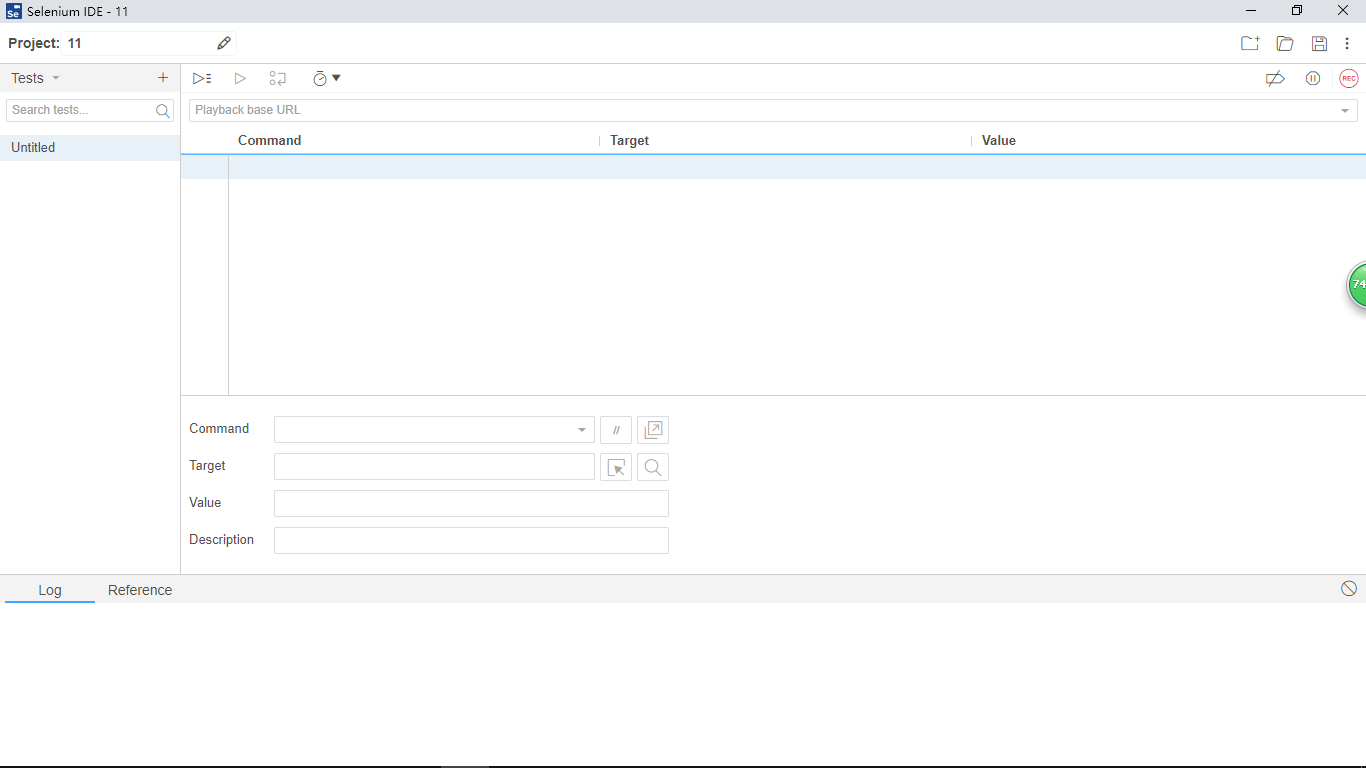Add a new test with plus icon
The image size is (1366, 768).
tap(163, 78)
